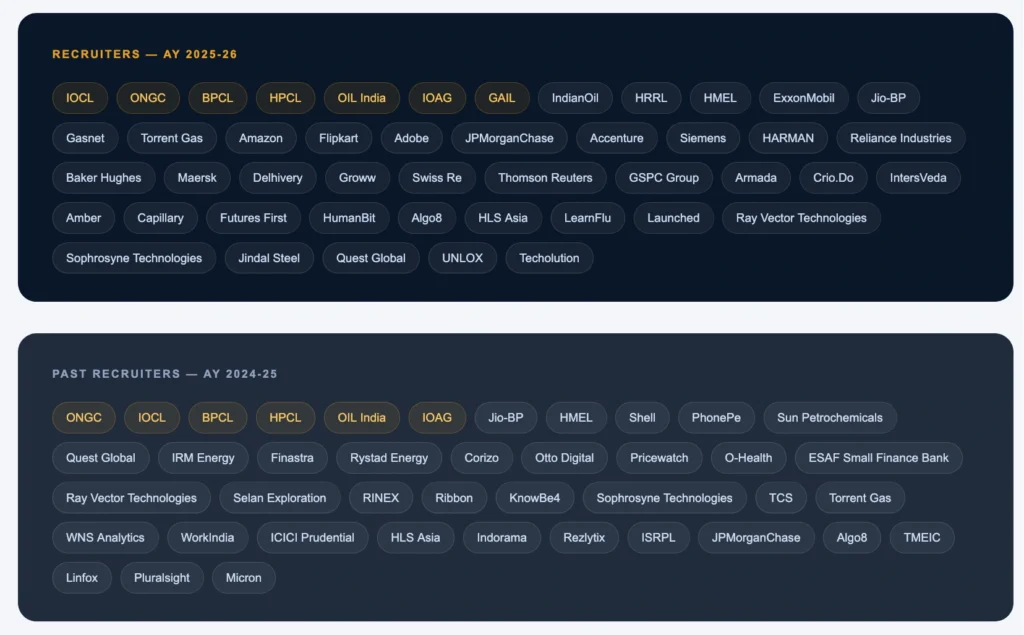Click the ICICI Prudential chip
Image resolution: width=1024 pixels, height=635 pixels.
(312, 538)
